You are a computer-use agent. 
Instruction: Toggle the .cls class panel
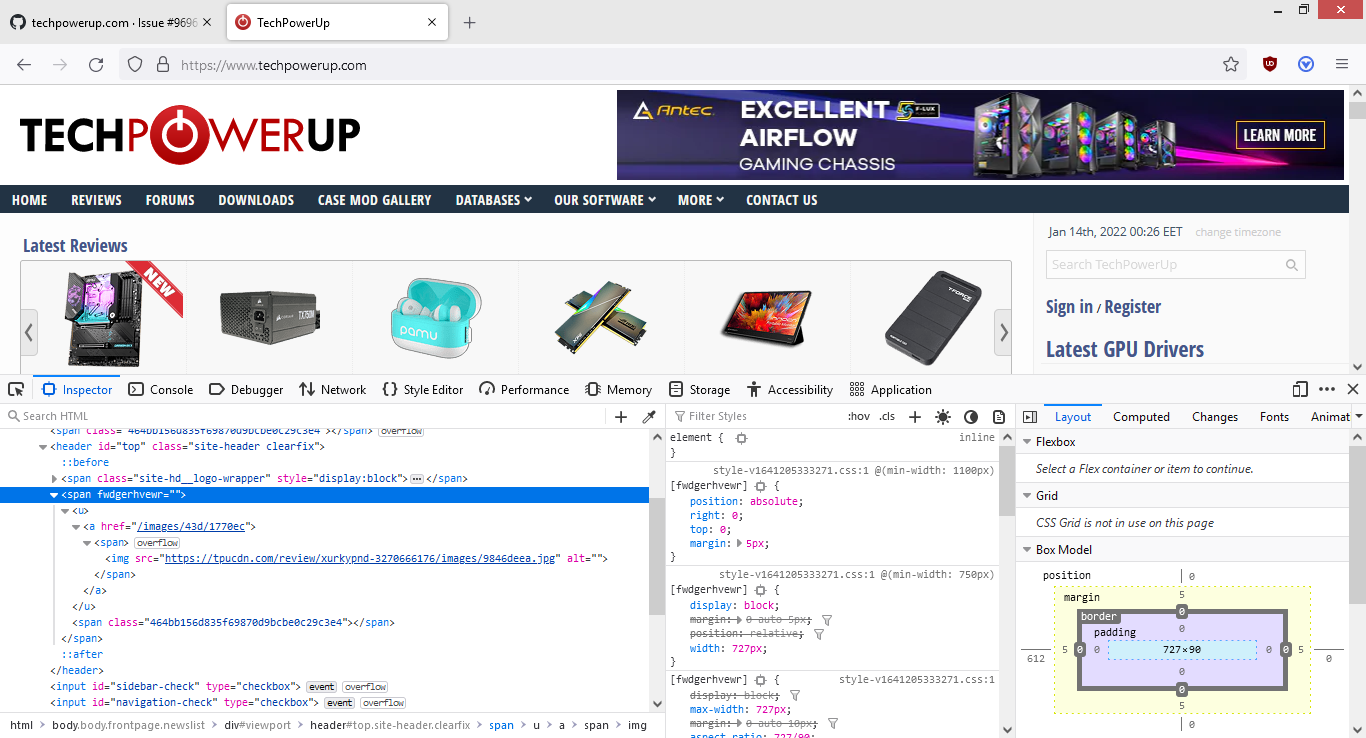click(x=886, y=416)
